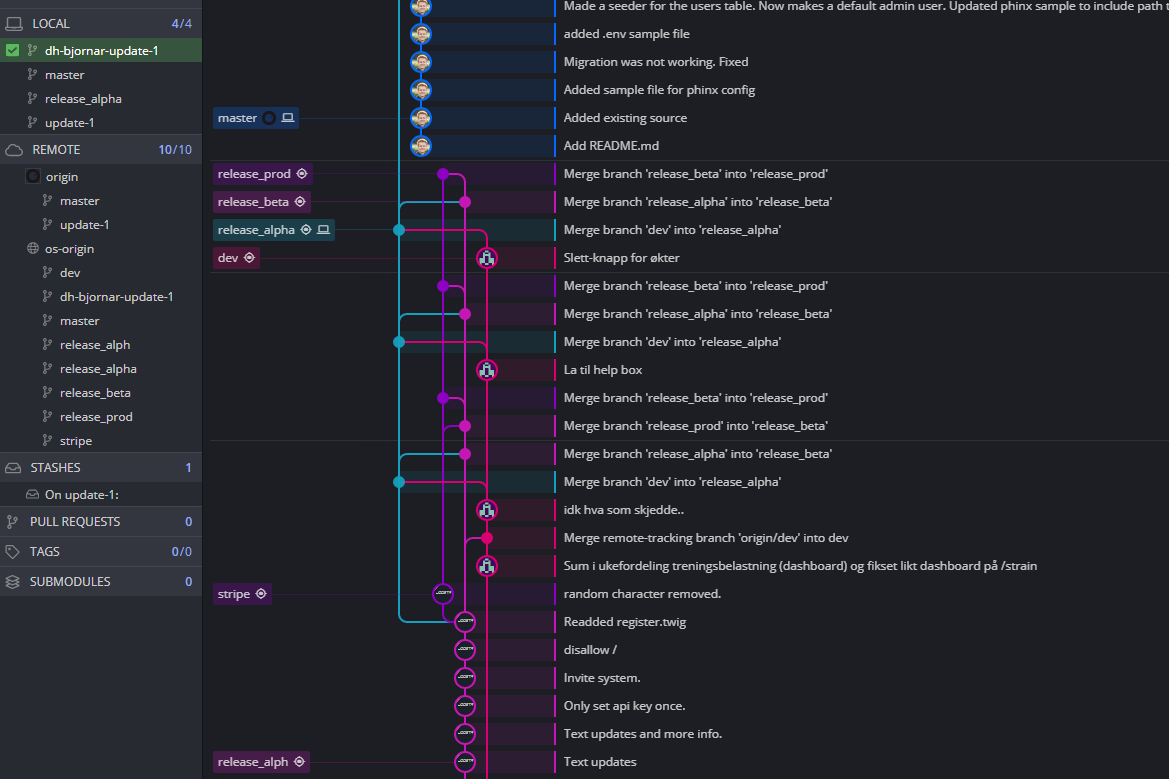Select os-origin branch stripe
Viewport: 1169px width, 779px height.
[x=101, y=441]
